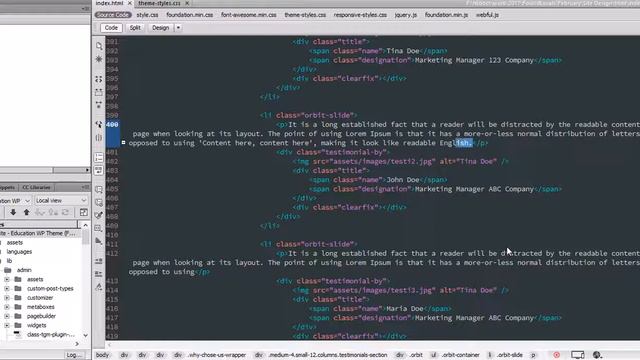Expand the pagebuilder folder
Viewport: 640px width, 360px height.
7,316
